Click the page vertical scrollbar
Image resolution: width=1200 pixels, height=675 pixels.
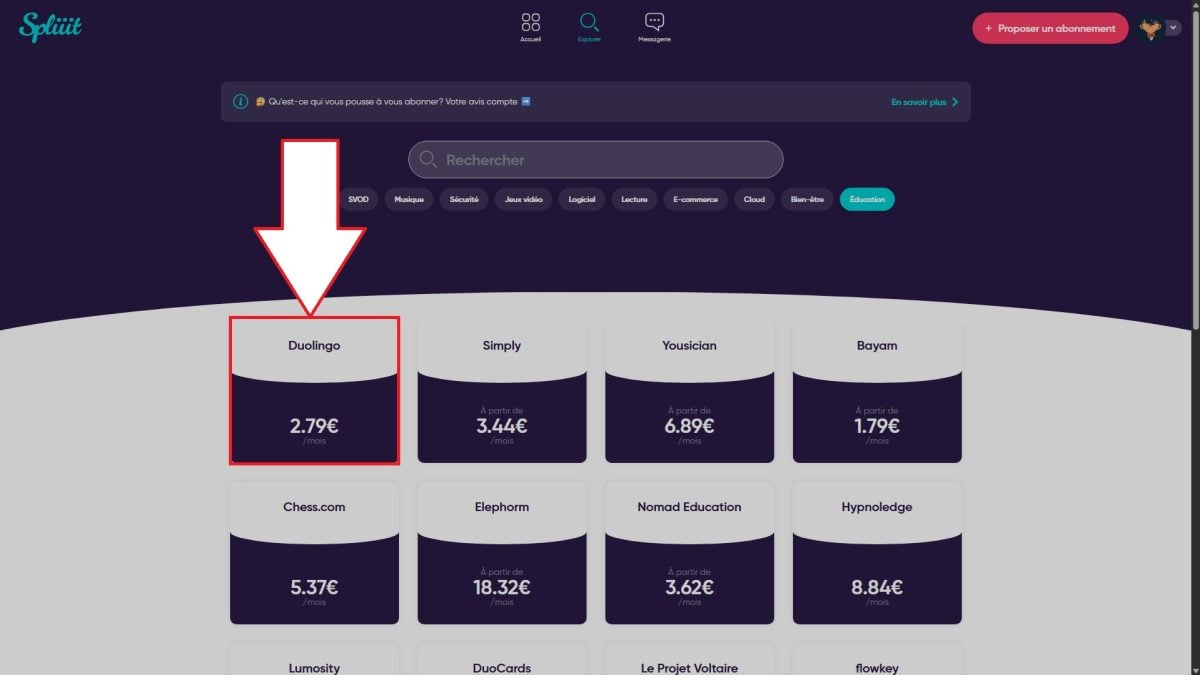coord(1194,170)
